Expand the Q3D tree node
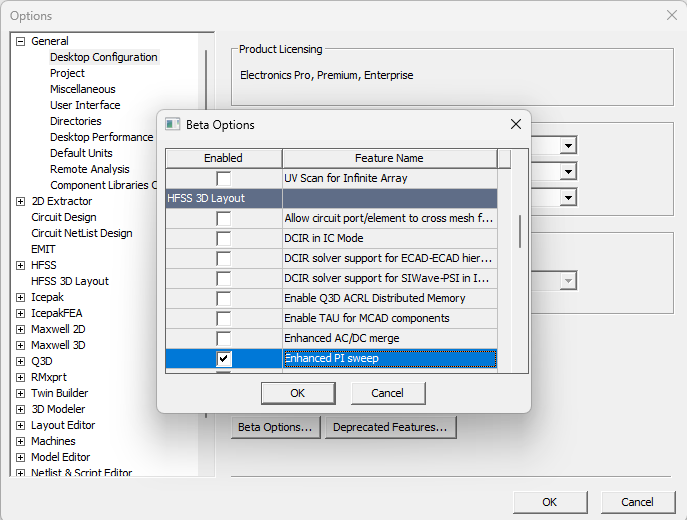The width and height of the screenshot is (687, 520). (x=20, y=361)
